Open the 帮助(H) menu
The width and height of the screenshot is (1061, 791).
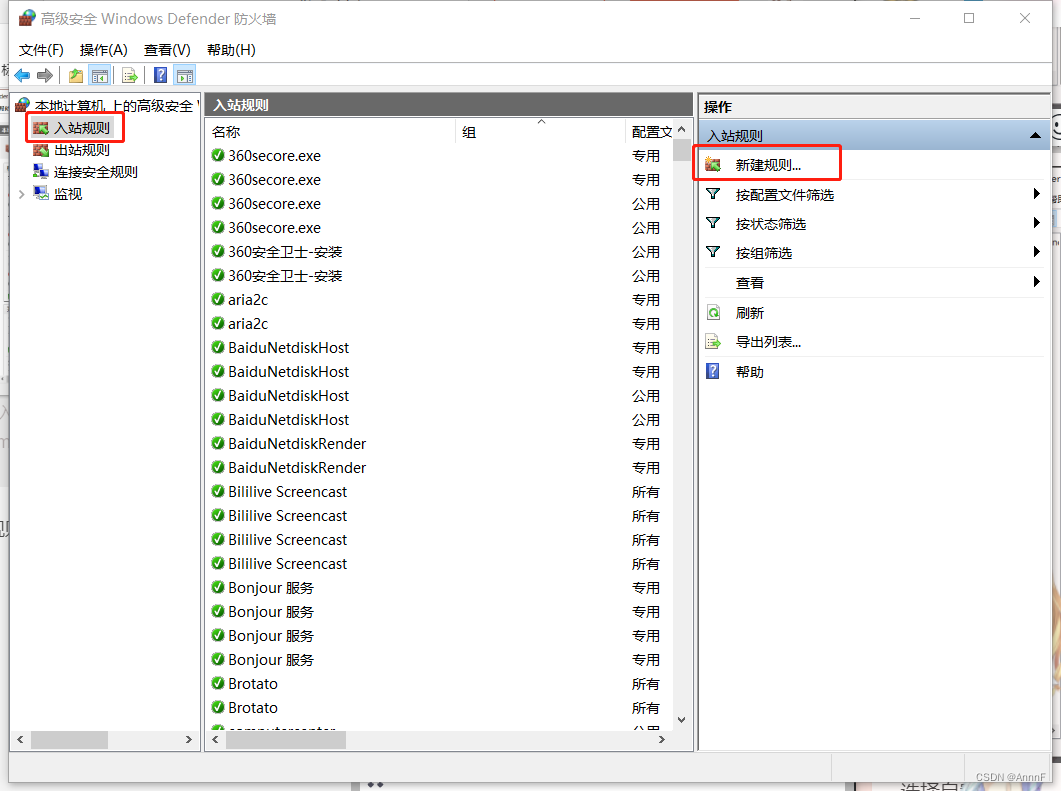pyautogui.click(x=231, y=50)
